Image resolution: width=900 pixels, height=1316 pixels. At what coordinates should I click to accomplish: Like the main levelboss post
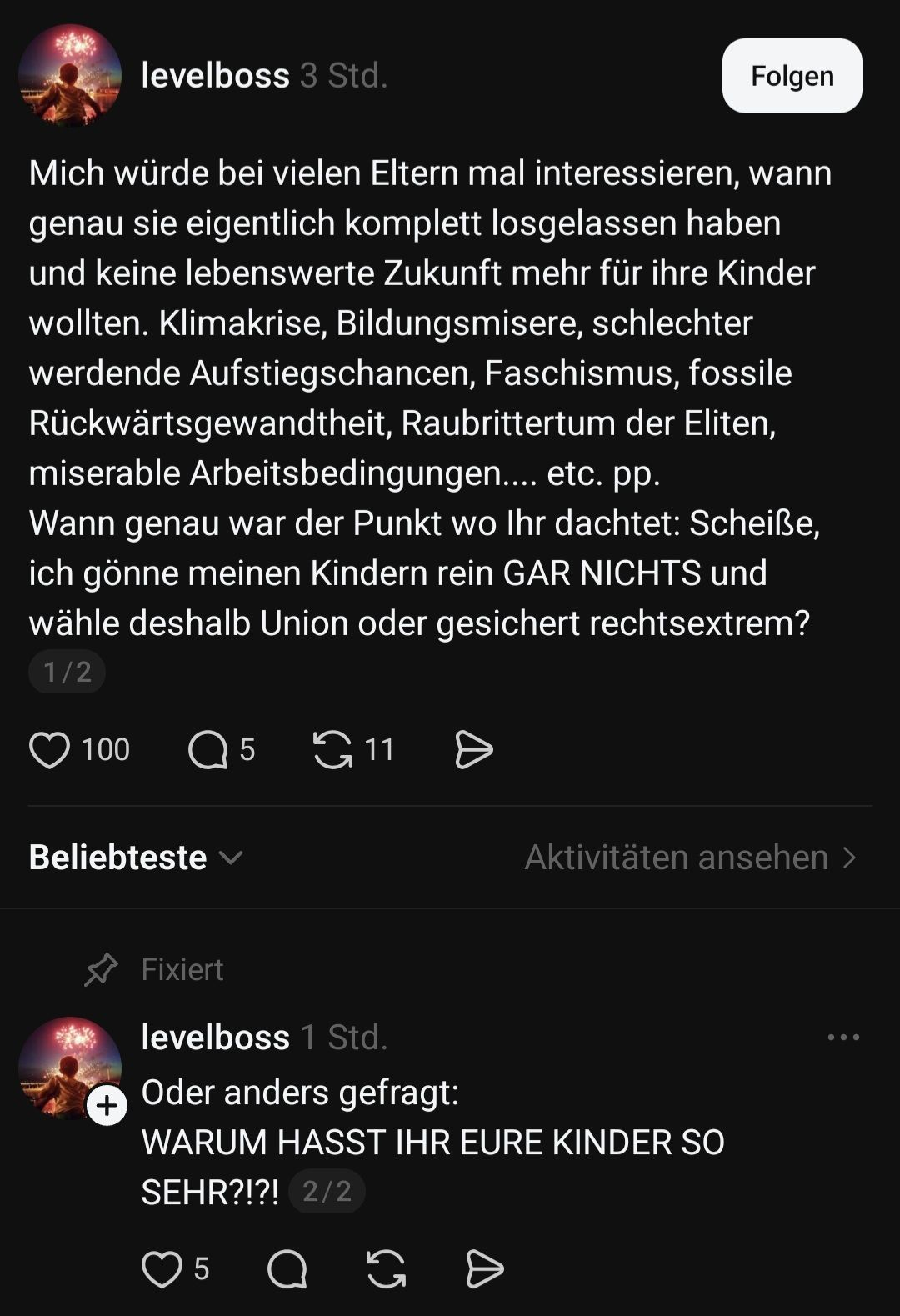tap(49, 749)
